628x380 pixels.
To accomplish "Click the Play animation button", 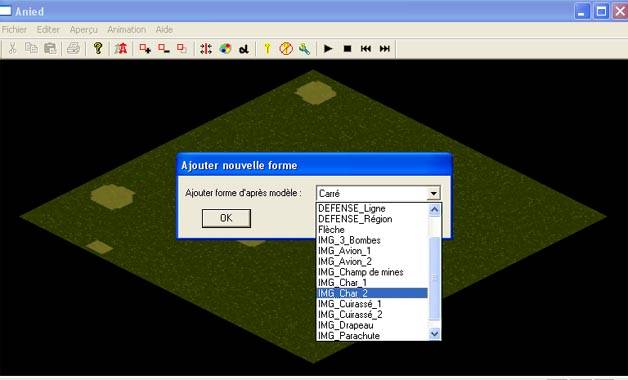I will [328, 49].
